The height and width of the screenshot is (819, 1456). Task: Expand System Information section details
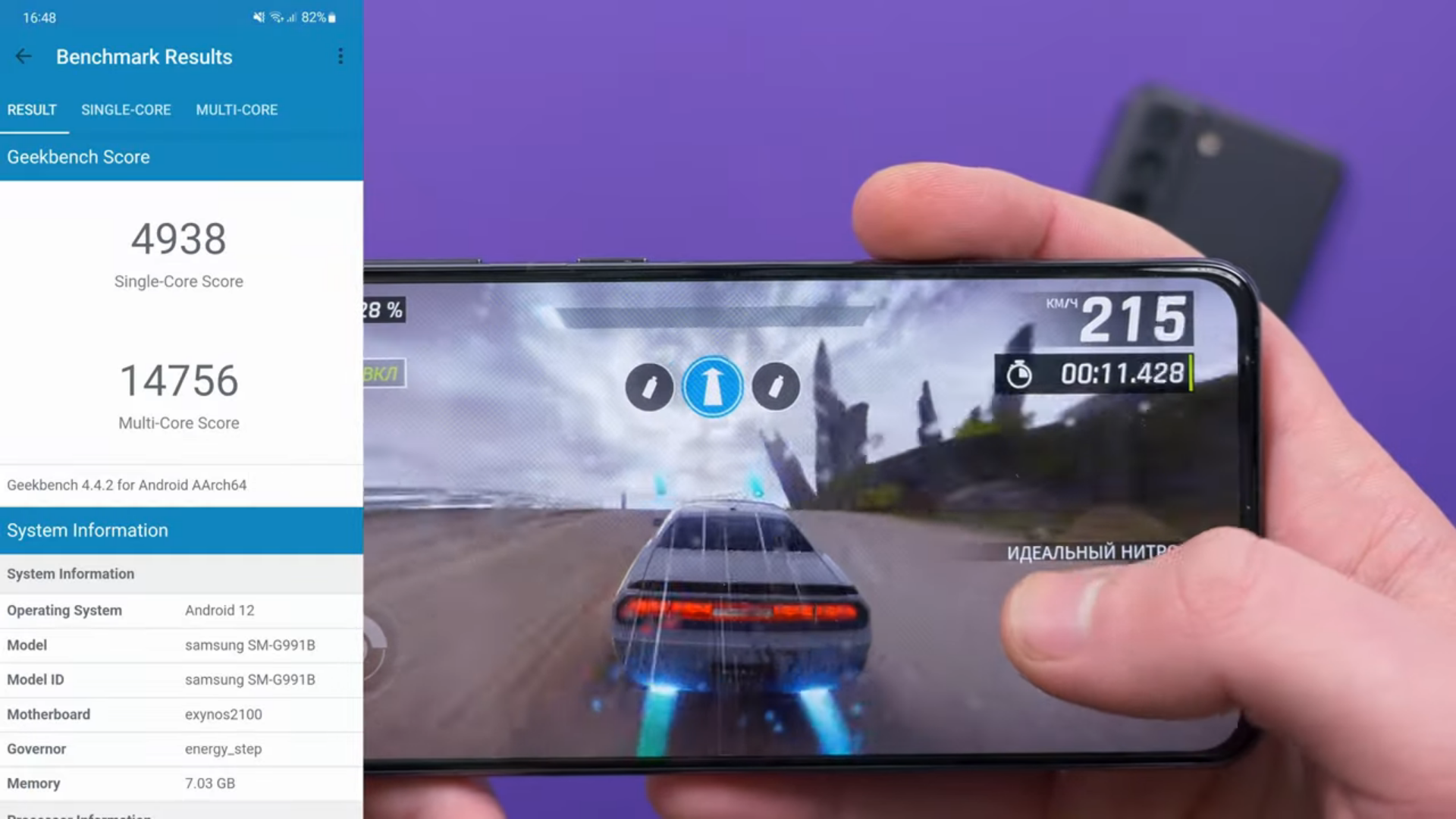pyautogui.click(x=181, y=529)
